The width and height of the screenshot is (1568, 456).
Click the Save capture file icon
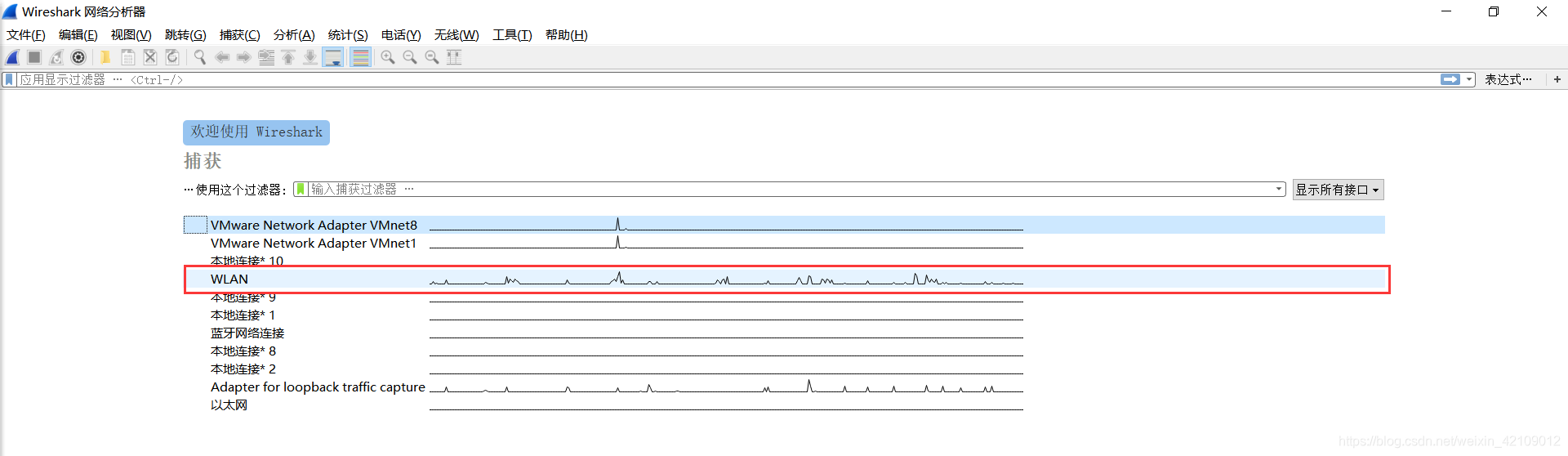(x=127, y=57)
